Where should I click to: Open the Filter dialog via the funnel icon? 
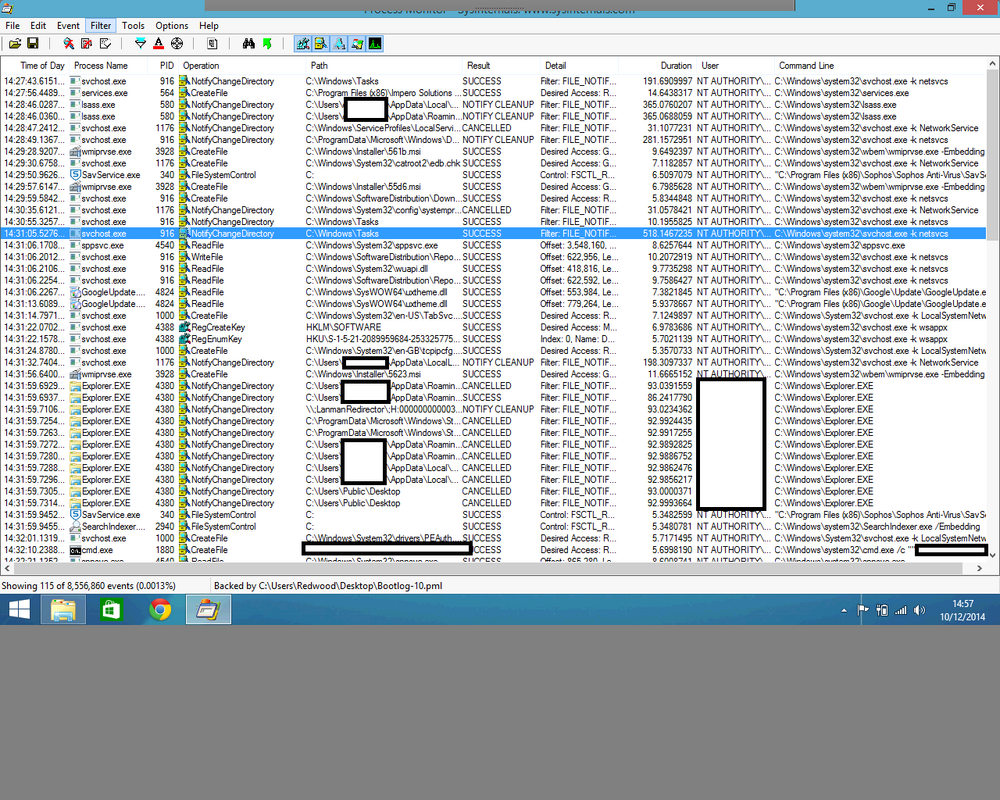click(140, 43)
